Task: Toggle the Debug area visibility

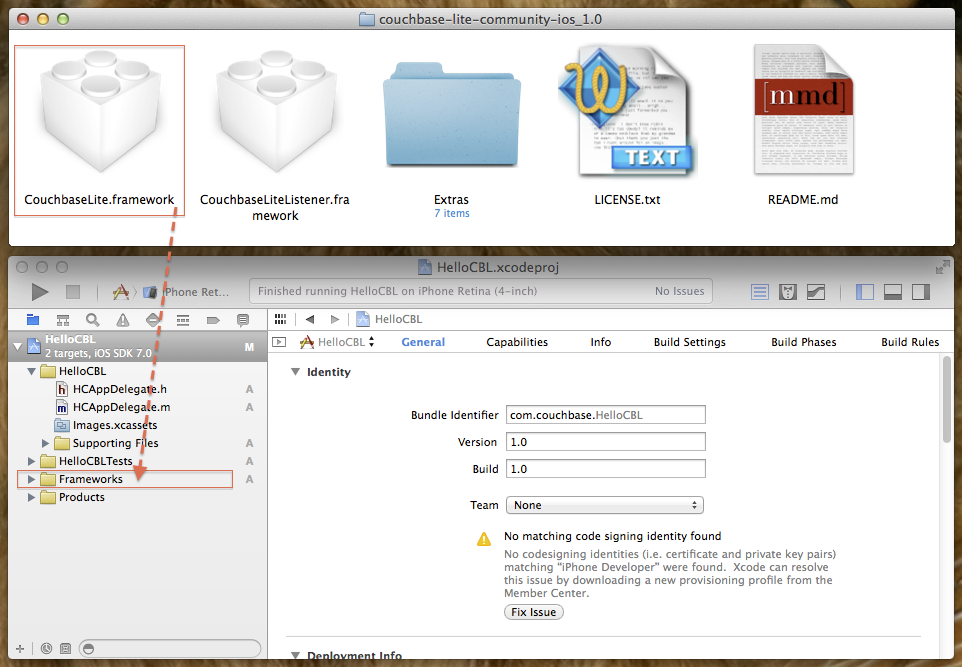Action: click(x=893, y=292)
